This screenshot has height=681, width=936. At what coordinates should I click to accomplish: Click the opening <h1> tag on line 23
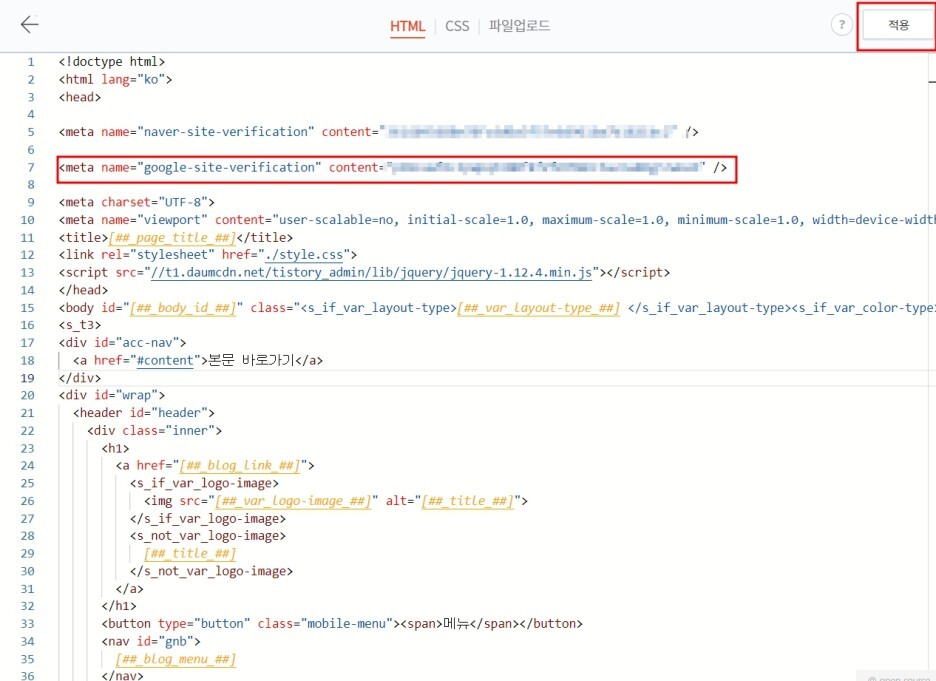tap(115, 448)
